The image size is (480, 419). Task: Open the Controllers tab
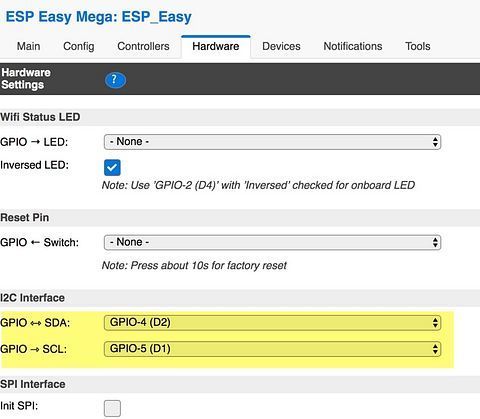143,46
